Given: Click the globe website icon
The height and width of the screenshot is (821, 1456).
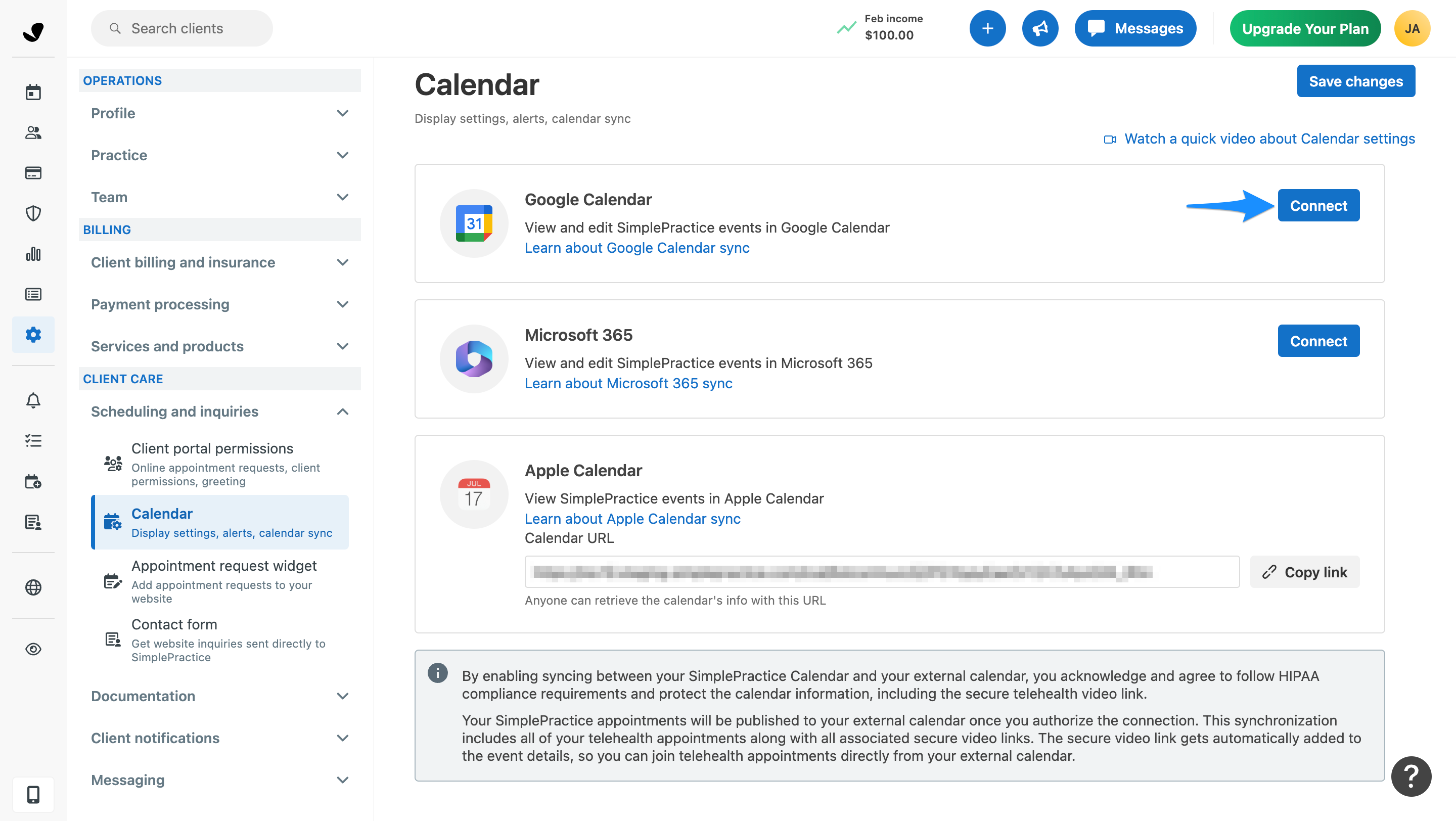Looking at the screenshot, I should tap(33, 587).
